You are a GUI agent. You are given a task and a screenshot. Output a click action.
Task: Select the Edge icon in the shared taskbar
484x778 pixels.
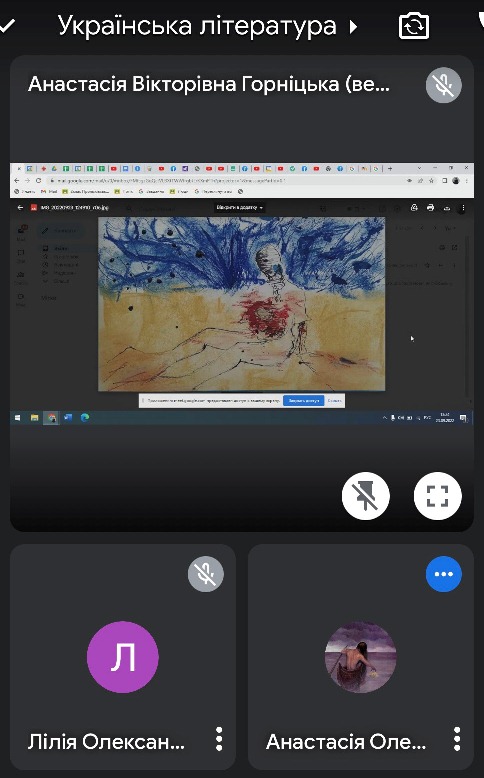(85, 417)
